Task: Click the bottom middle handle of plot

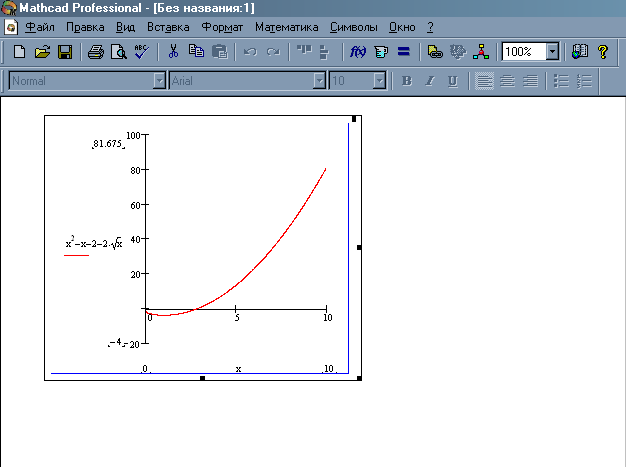Action: [202, 378]
